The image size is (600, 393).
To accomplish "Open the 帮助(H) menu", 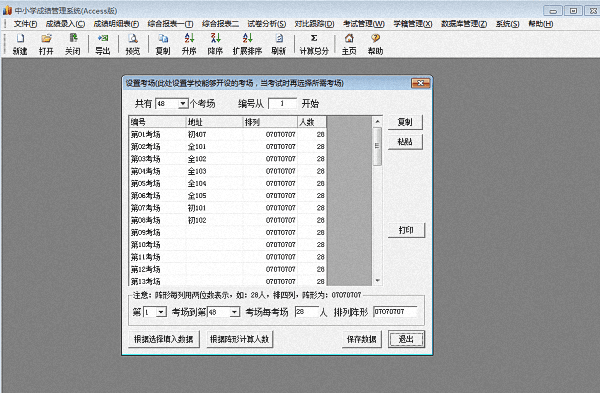I will pos(541,24).
